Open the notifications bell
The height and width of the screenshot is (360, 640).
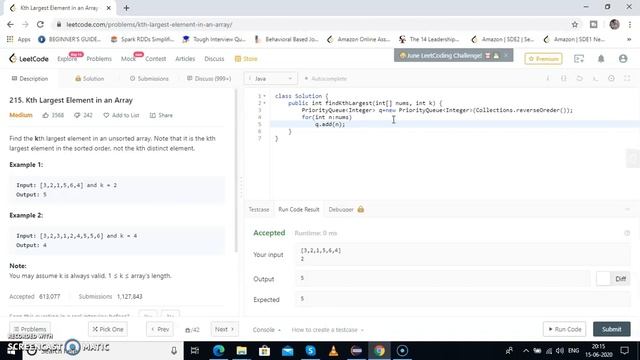pyautogui.click(x=601, y=59)
